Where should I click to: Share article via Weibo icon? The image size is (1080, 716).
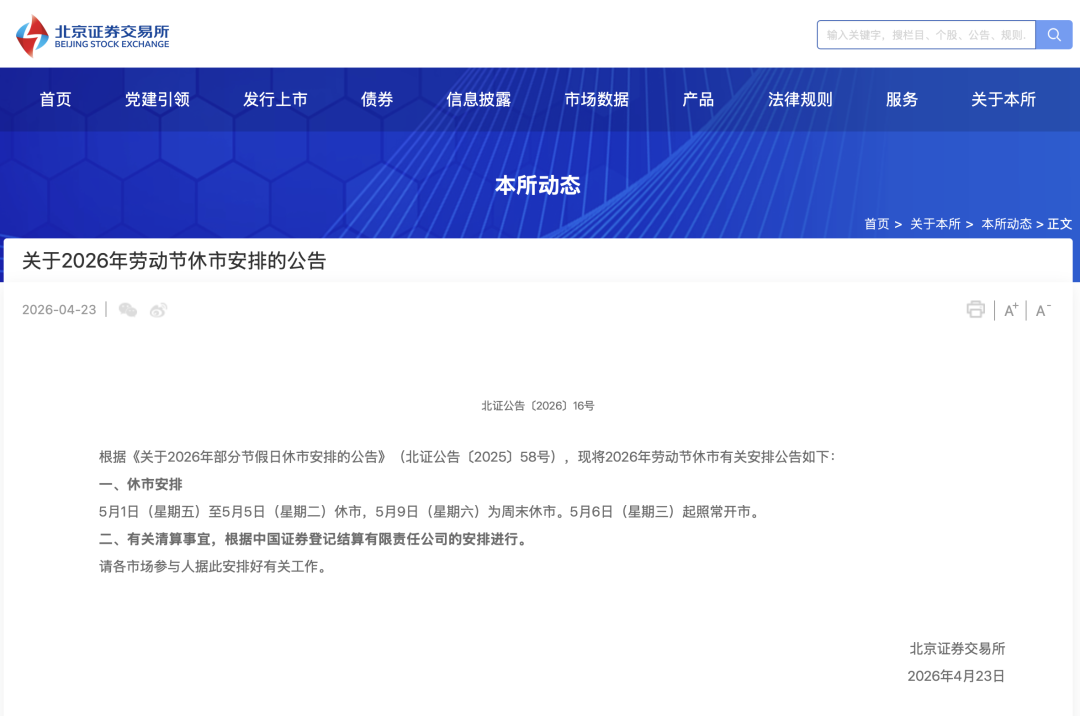[158, 310]
